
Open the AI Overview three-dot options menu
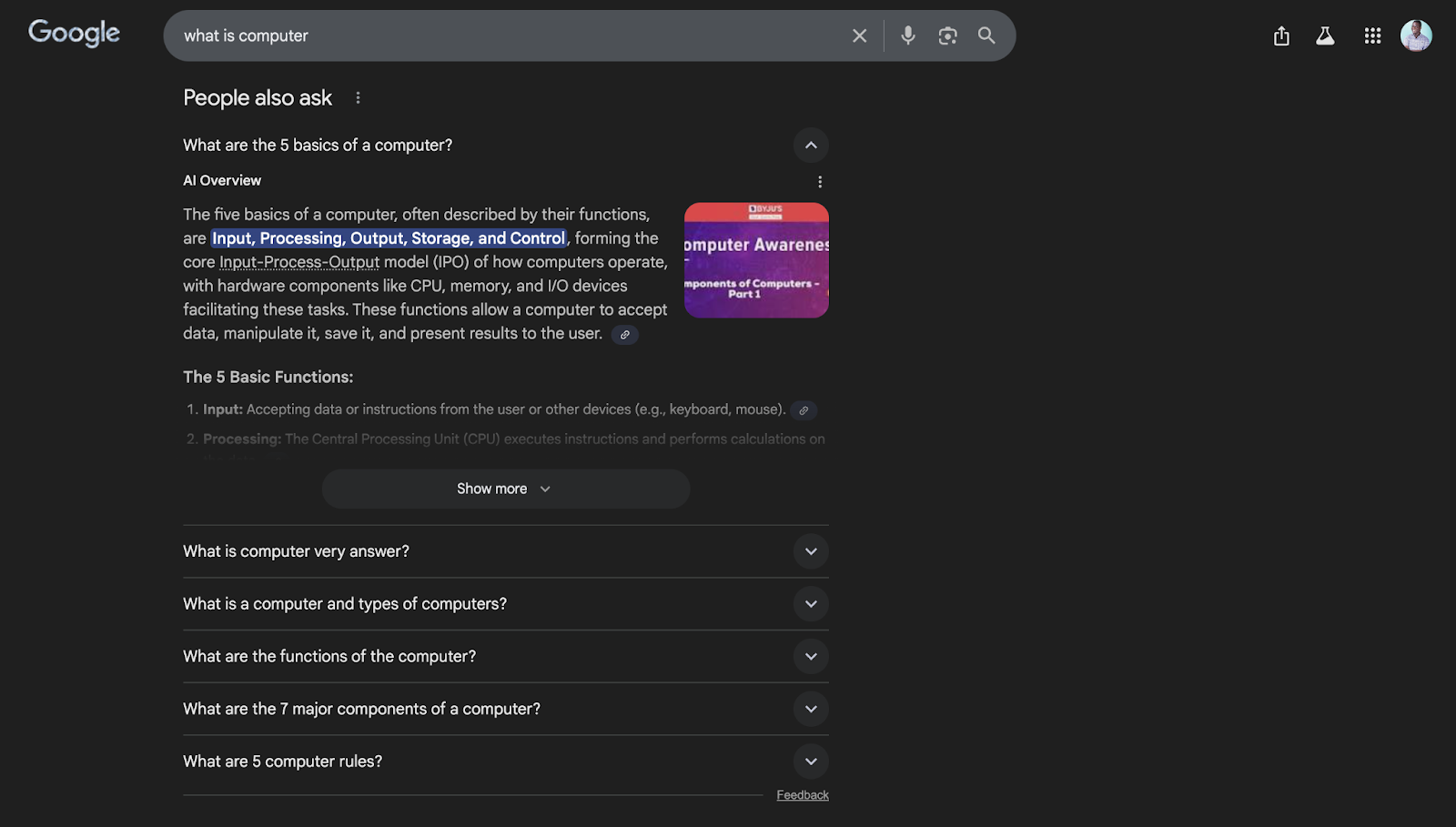(x=819, y=181)
